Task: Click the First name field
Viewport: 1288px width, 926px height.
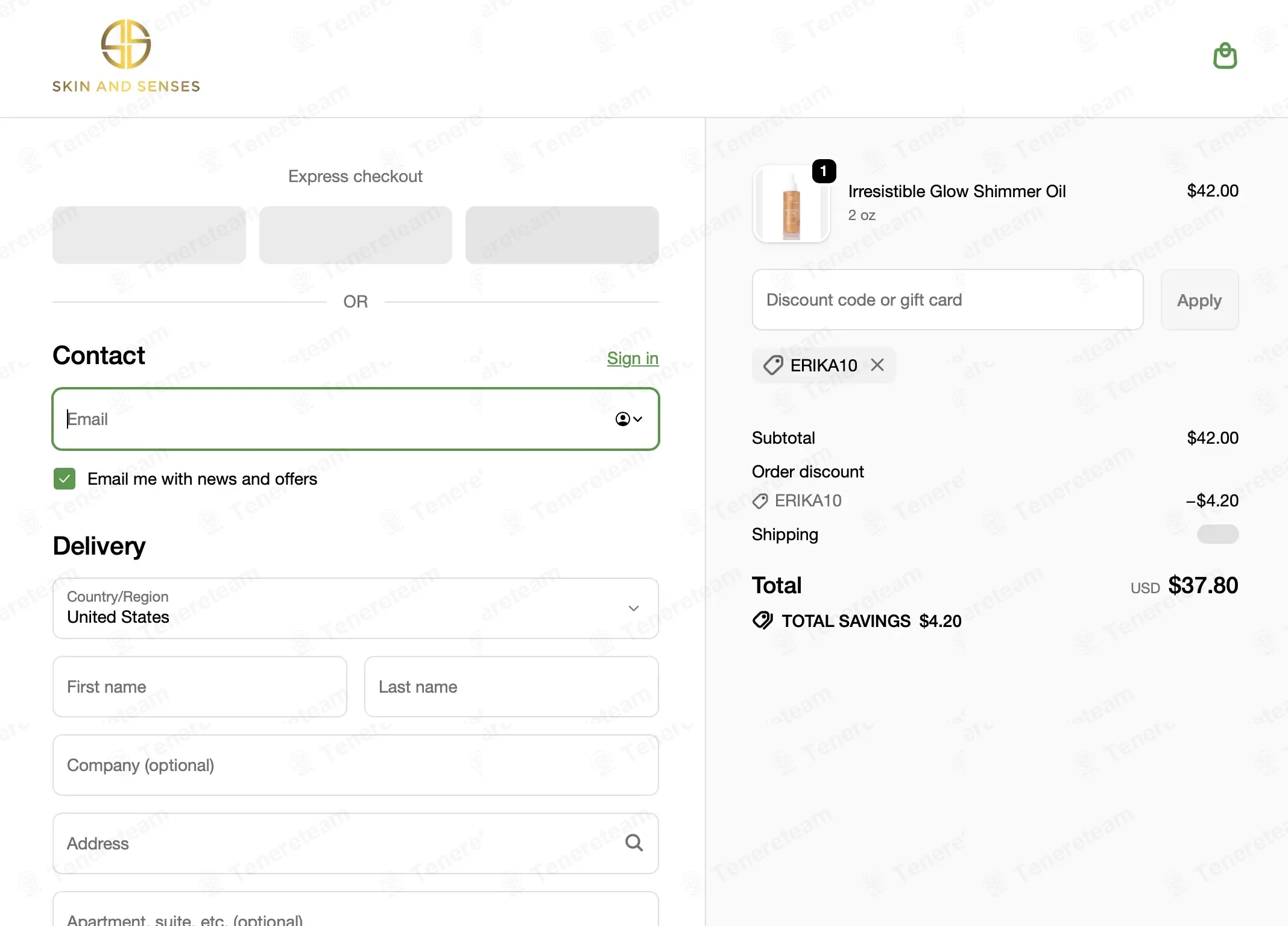Action: [200, 687]
